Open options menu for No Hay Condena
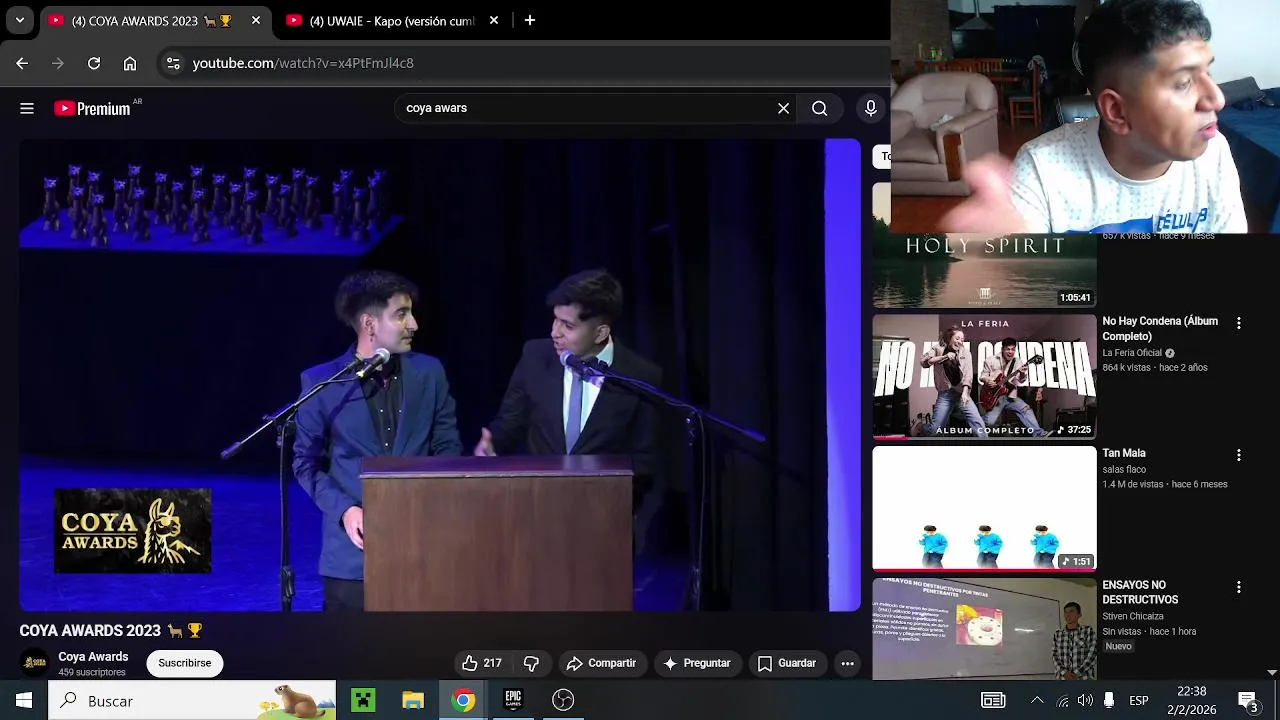 point(1239,323)
